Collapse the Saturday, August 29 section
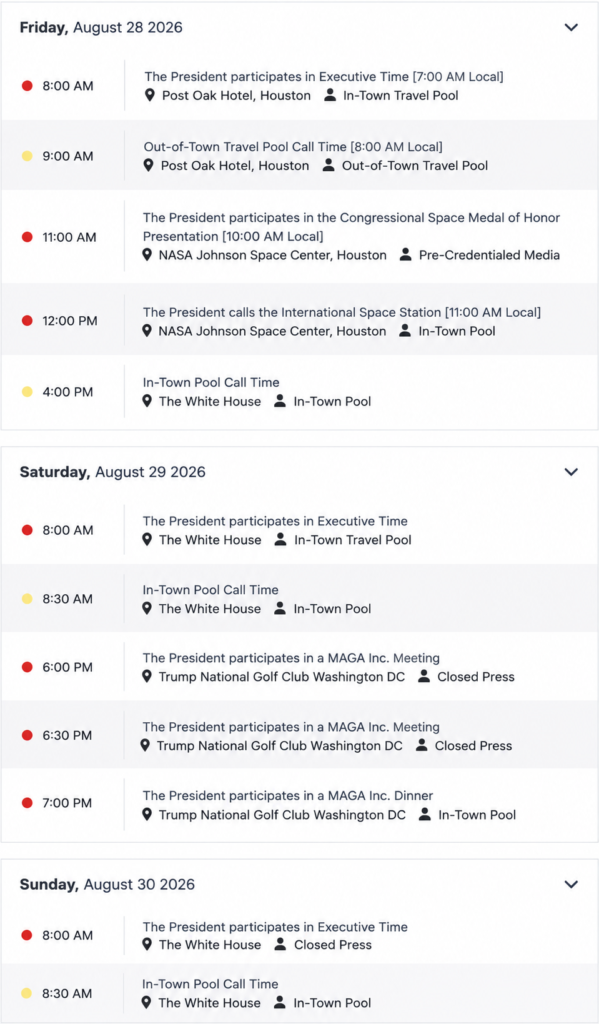This screenshot has height=1024, width=599. (571, 472)
